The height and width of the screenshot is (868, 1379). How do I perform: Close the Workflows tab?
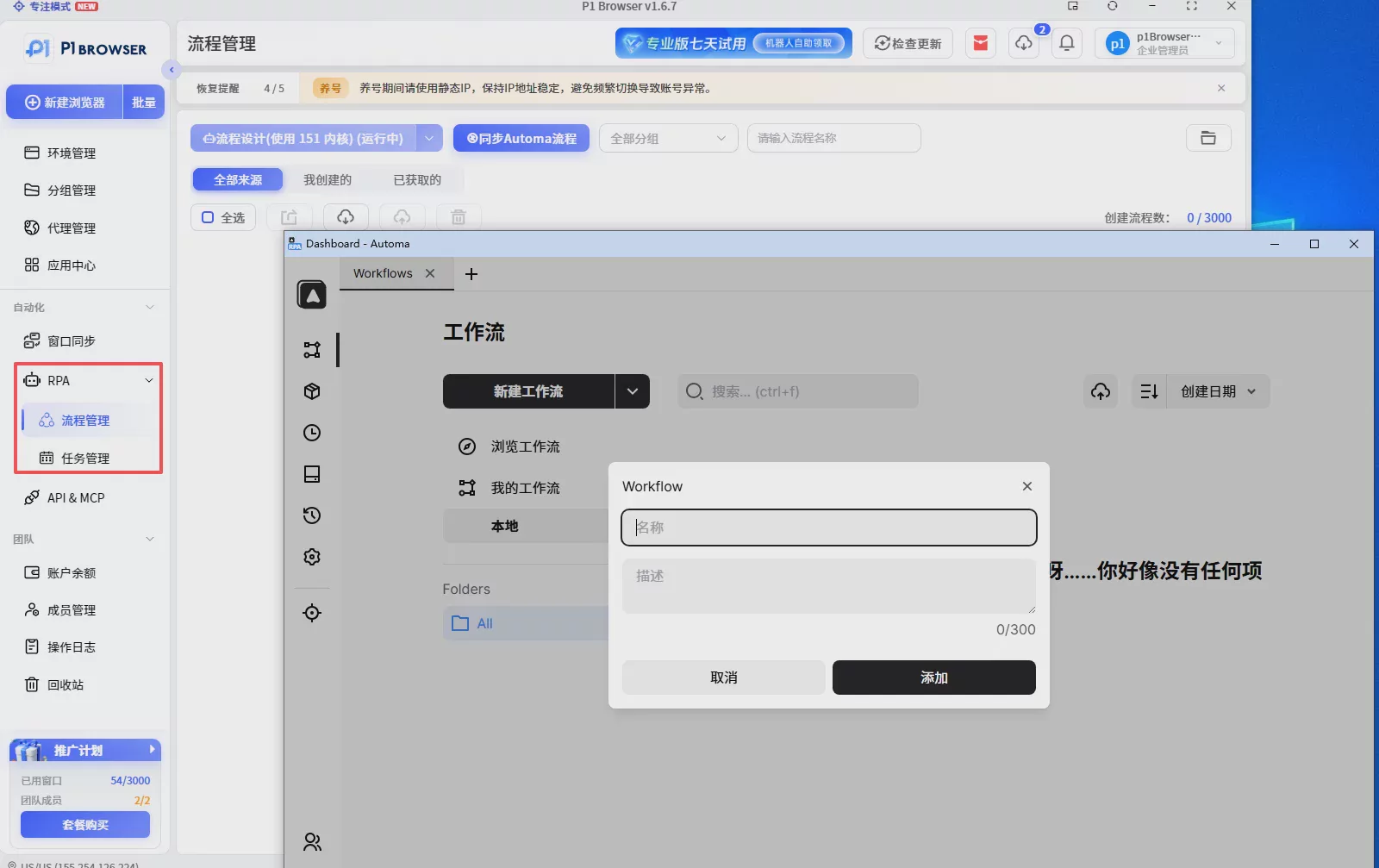(430, 273)
